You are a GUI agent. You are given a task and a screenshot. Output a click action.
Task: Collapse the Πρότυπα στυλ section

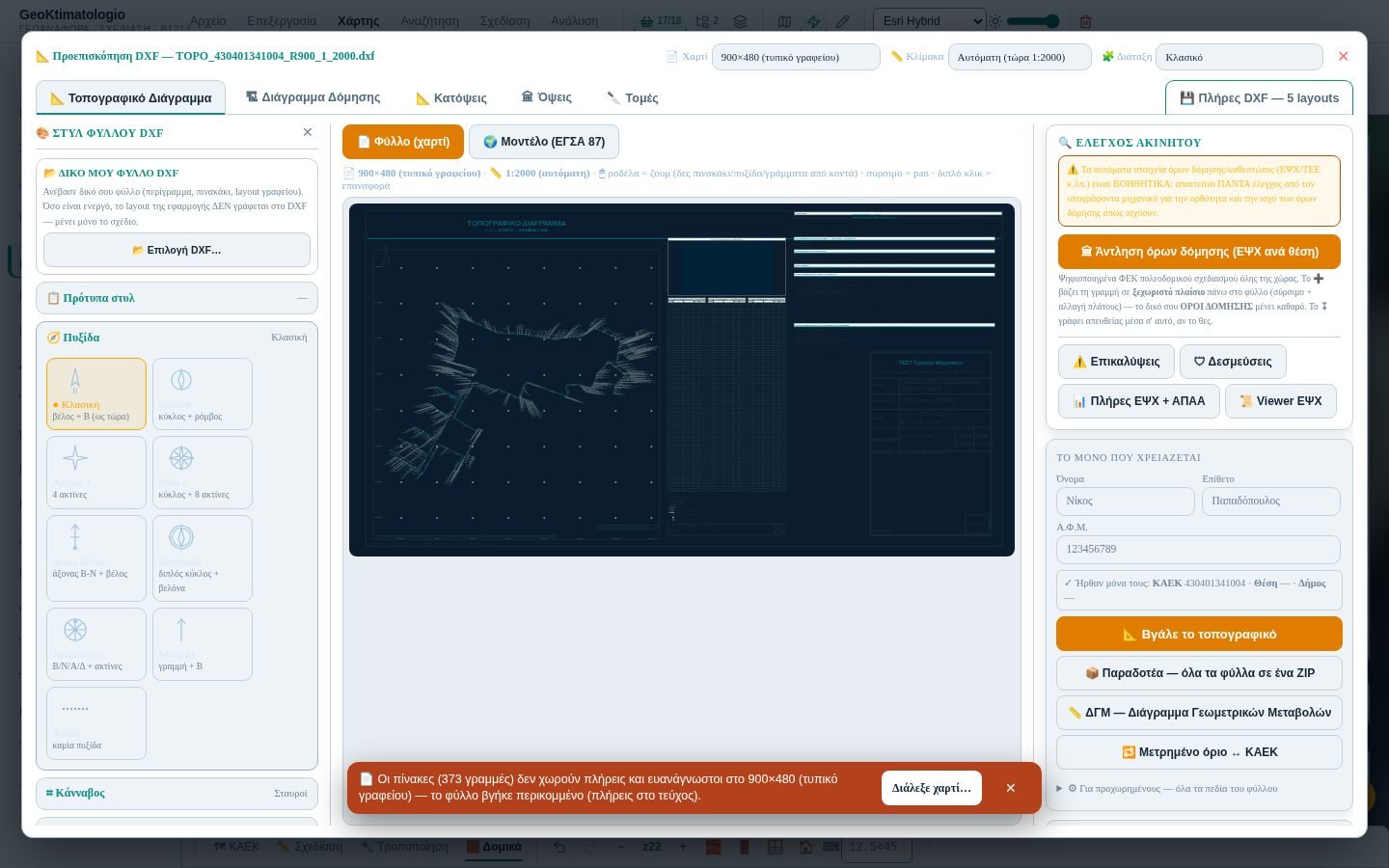tap(177, 298)
